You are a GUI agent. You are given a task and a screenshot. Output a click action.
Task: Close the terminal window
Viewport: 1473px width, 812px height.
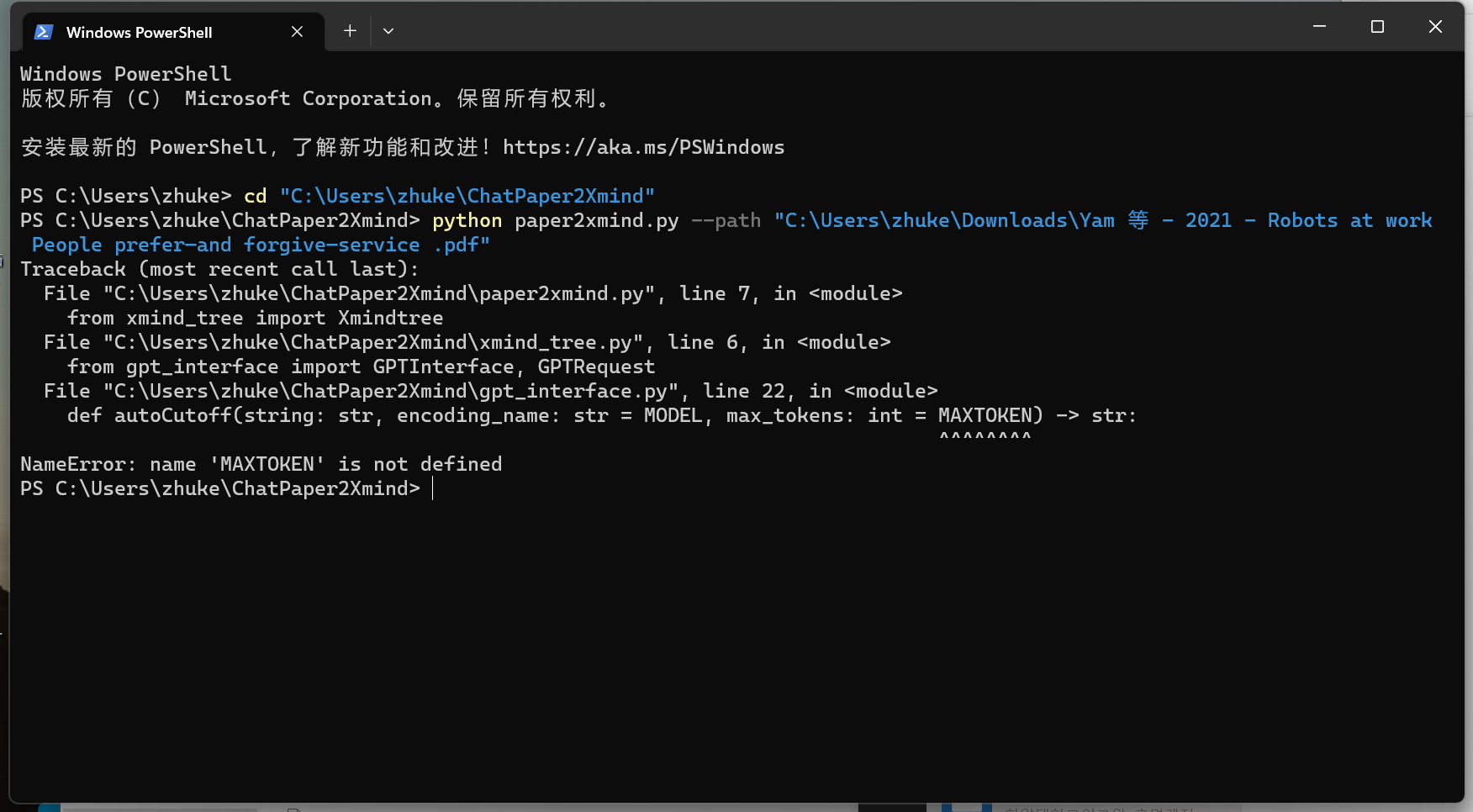[x=1435, y=27]
